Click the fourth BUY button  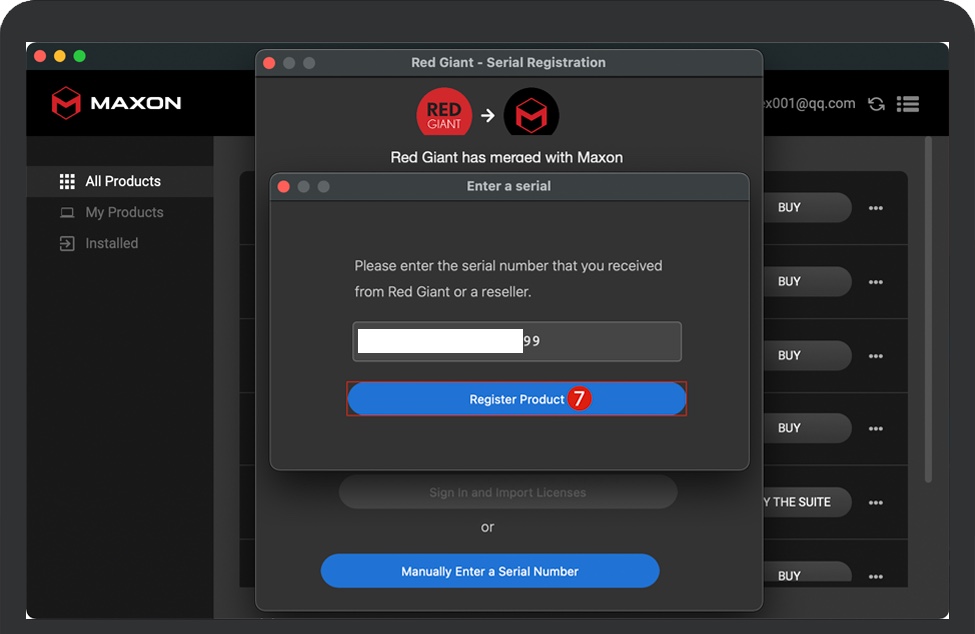[x=806, y=428]
